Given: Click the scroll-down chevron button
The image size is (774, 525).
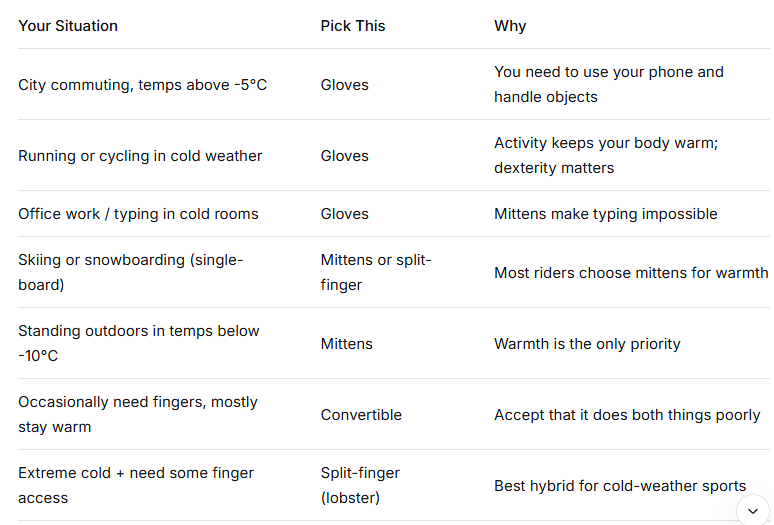Looking at the screenshot, I should (x=753, y=511).
